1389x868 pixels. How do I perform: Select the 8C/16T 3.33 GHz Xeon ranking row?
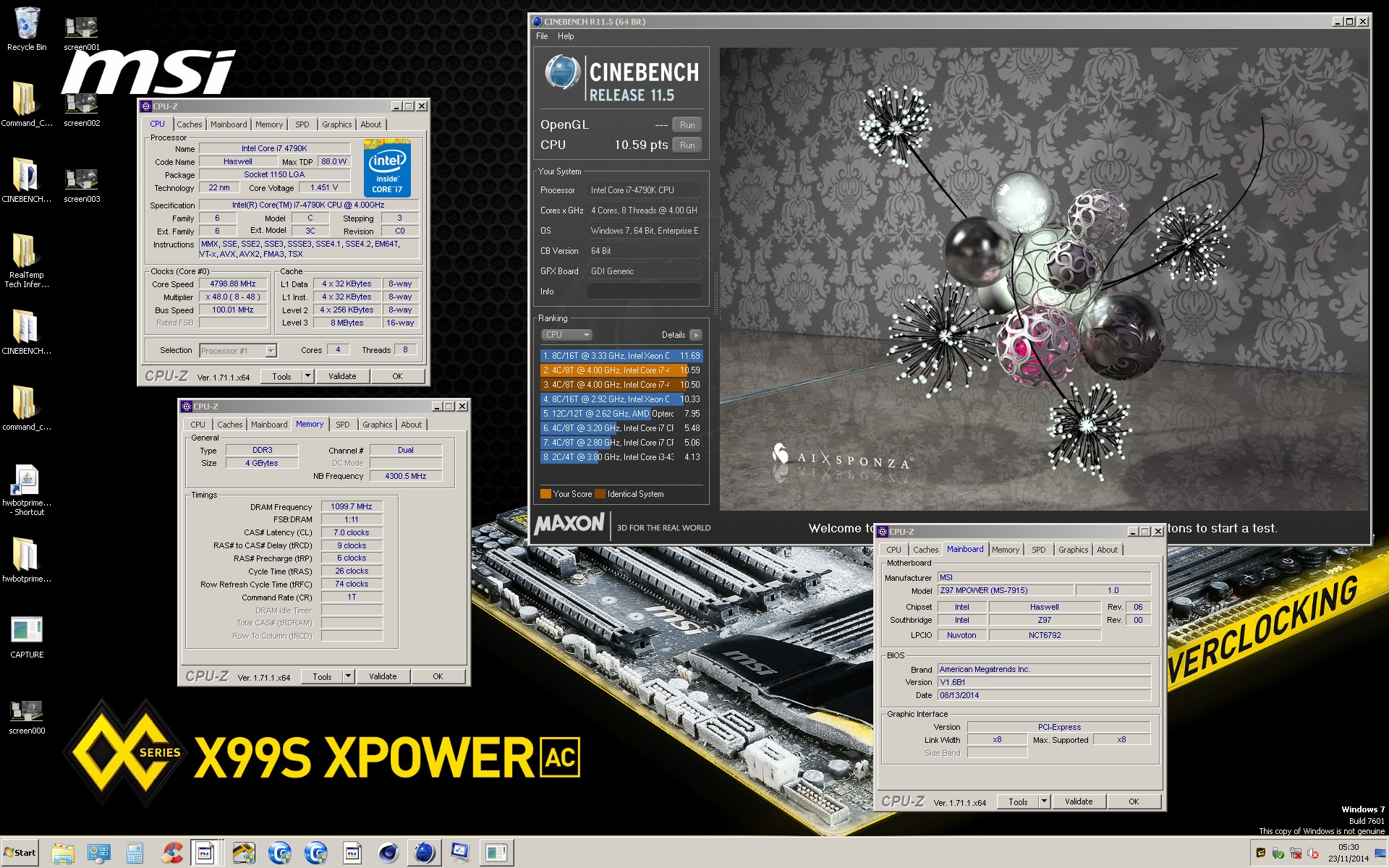tap(621, 356)
